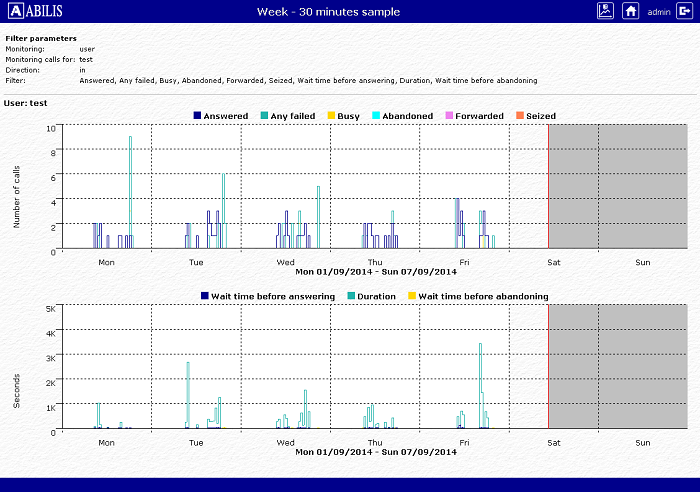
Task: Click the Duration legend swatch
Action: pyautogui.click(x=351, y=296)
